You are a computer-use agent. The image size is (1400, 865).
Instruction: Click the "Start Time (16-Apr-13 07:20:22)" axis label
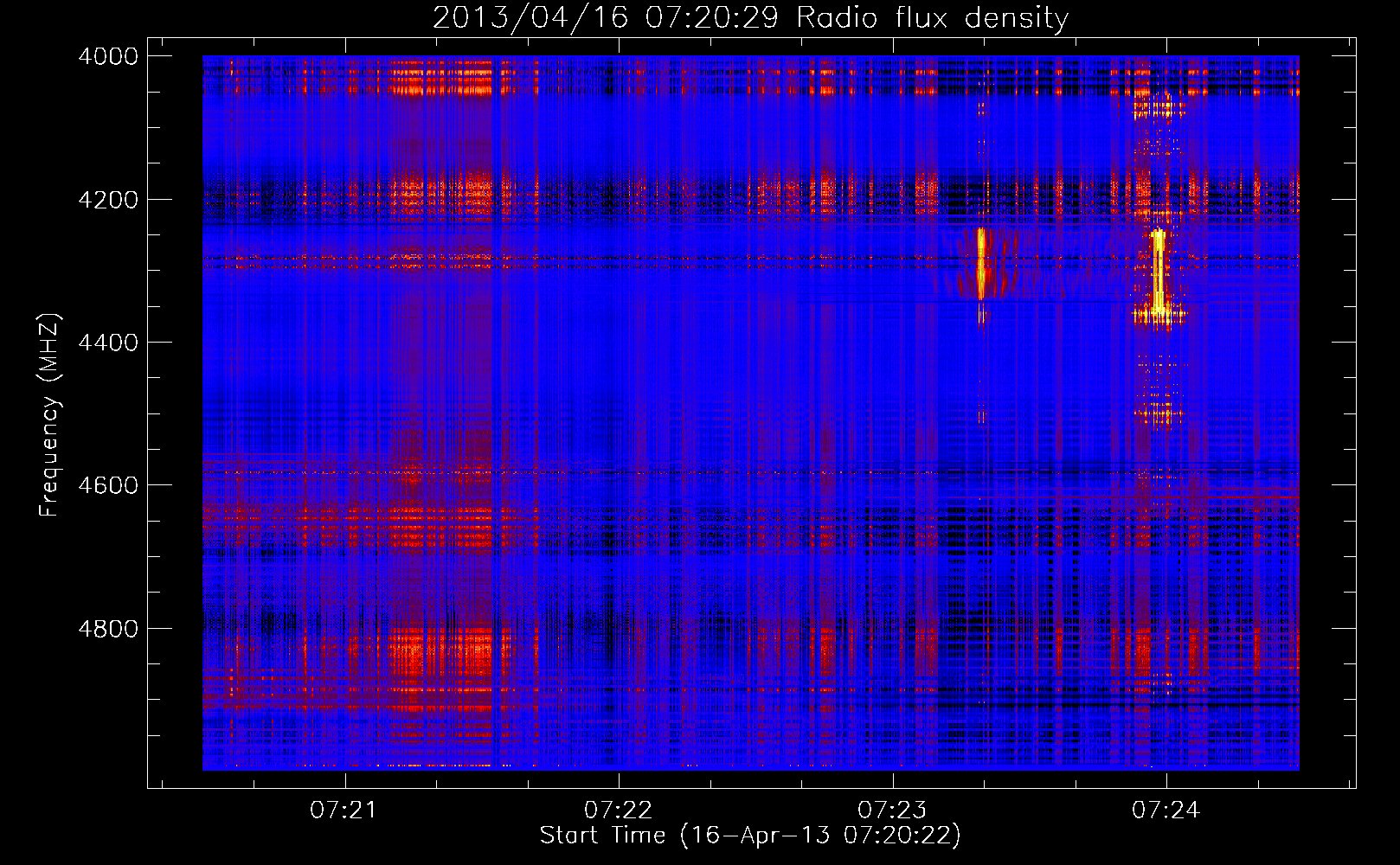coord(750,836)
